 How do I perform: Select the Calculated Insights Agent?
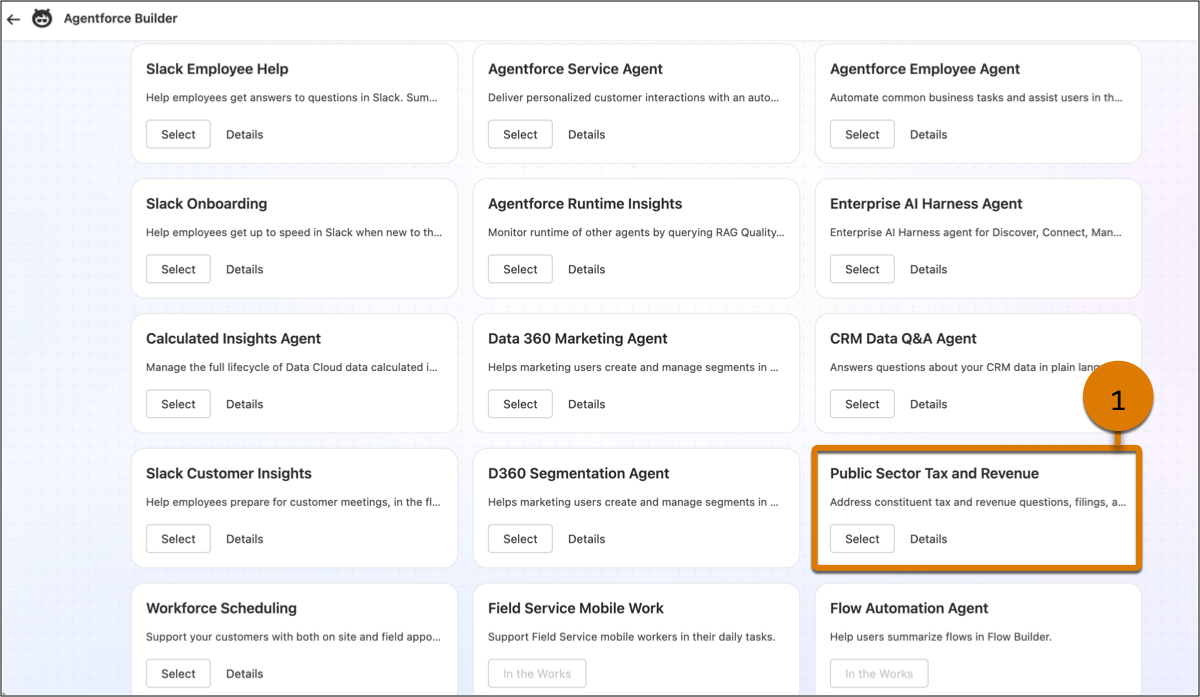point(178,404)
